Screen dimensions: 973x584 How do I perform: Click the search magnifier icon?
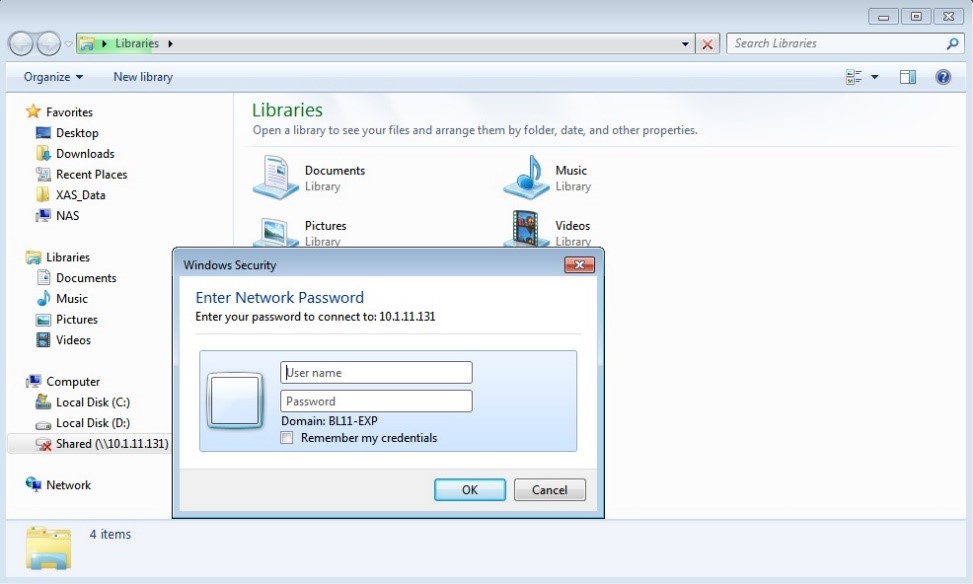click(953, 43)
